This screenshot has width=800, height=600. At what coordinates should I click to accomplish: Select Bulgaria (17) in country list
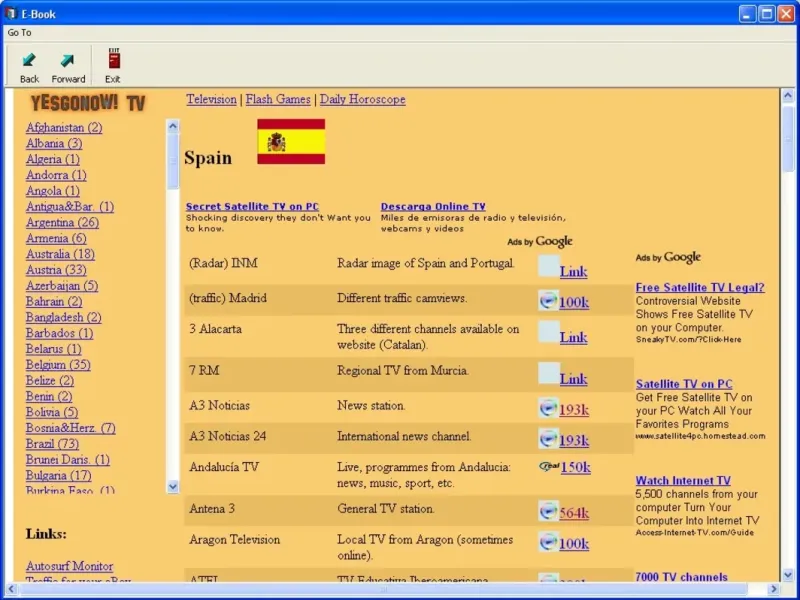click(x=59, y=476)
